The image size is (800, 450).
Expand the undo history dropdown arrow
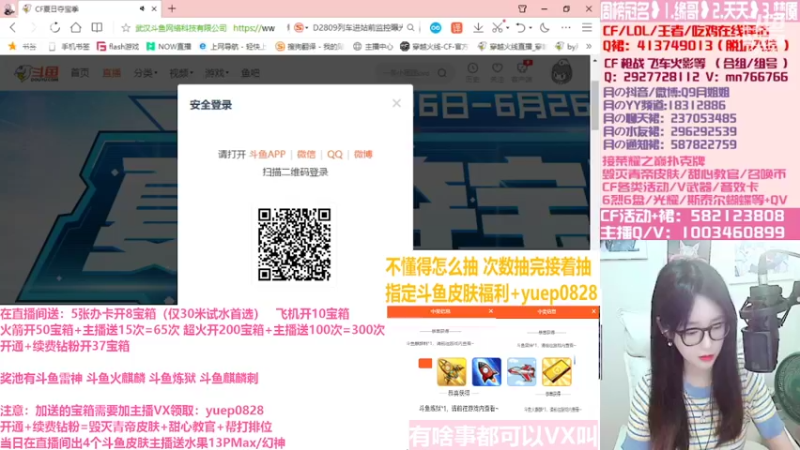[x=531, y=28]
